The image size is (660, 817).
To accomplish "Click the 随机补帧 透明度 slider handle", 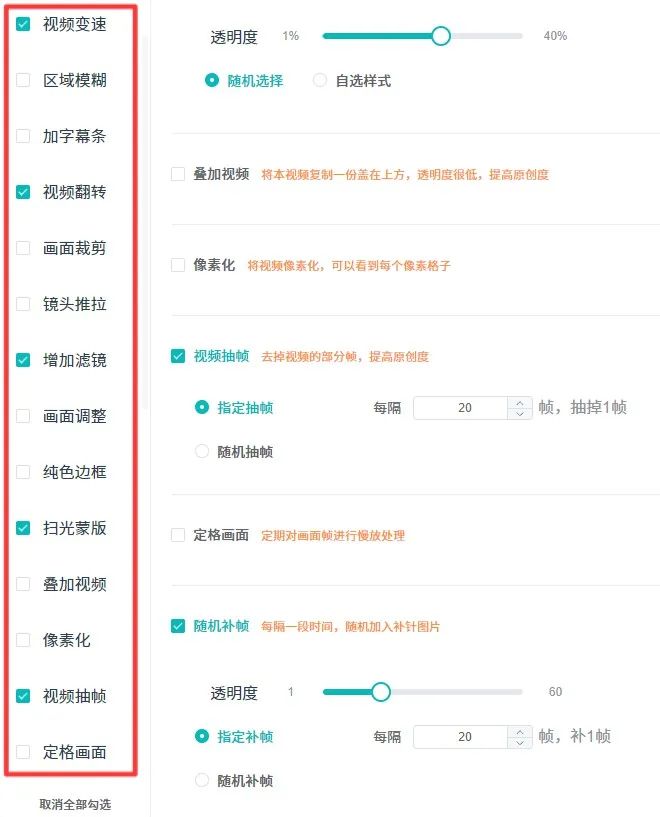I will pyautogui.click(x=381, y=692).
